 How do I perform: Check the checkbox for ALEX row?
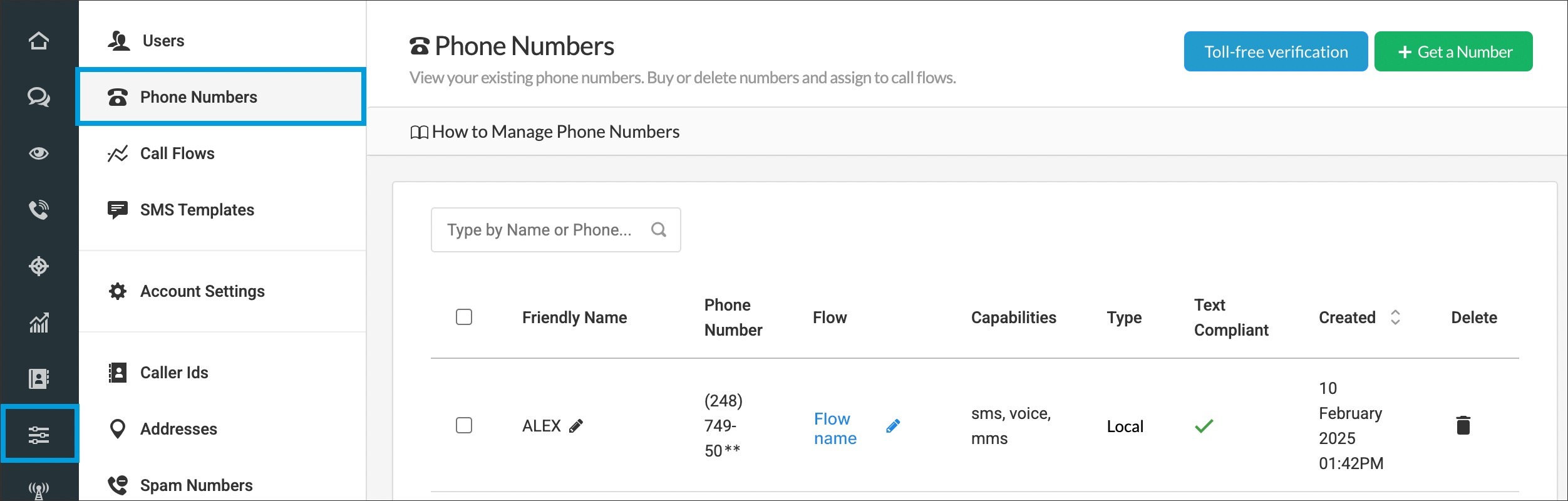click(x=464, y=425)
